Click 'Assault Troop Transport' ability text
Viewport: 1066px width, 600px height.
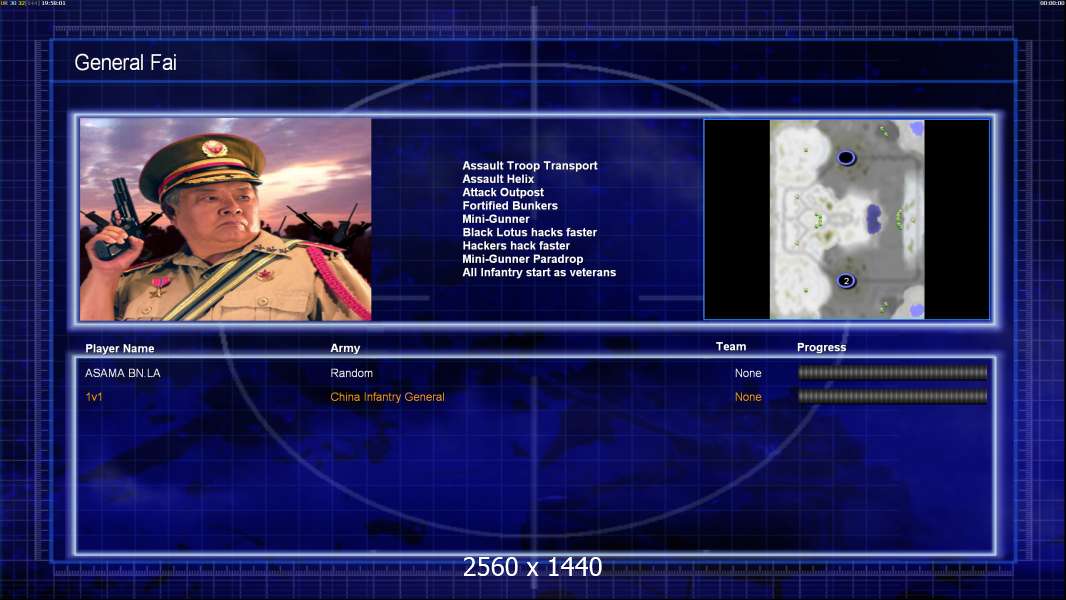pos(530,165)
